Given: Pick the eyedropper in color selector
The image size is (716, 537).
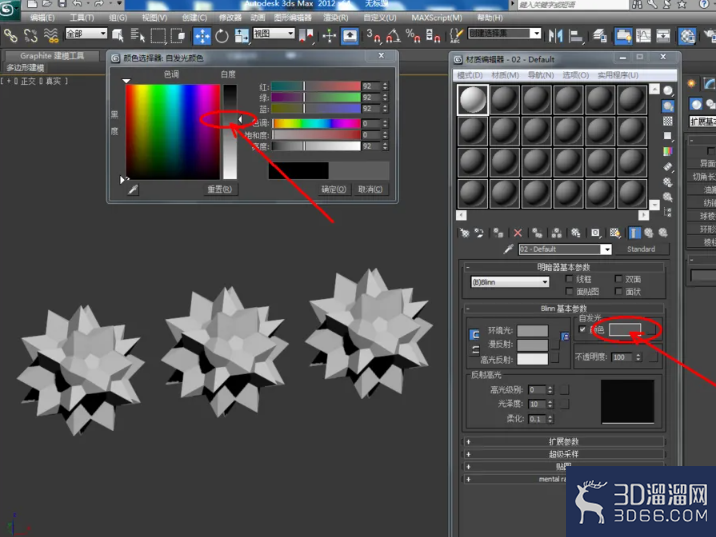Looking at the screenshot, I should click(133, 189).
